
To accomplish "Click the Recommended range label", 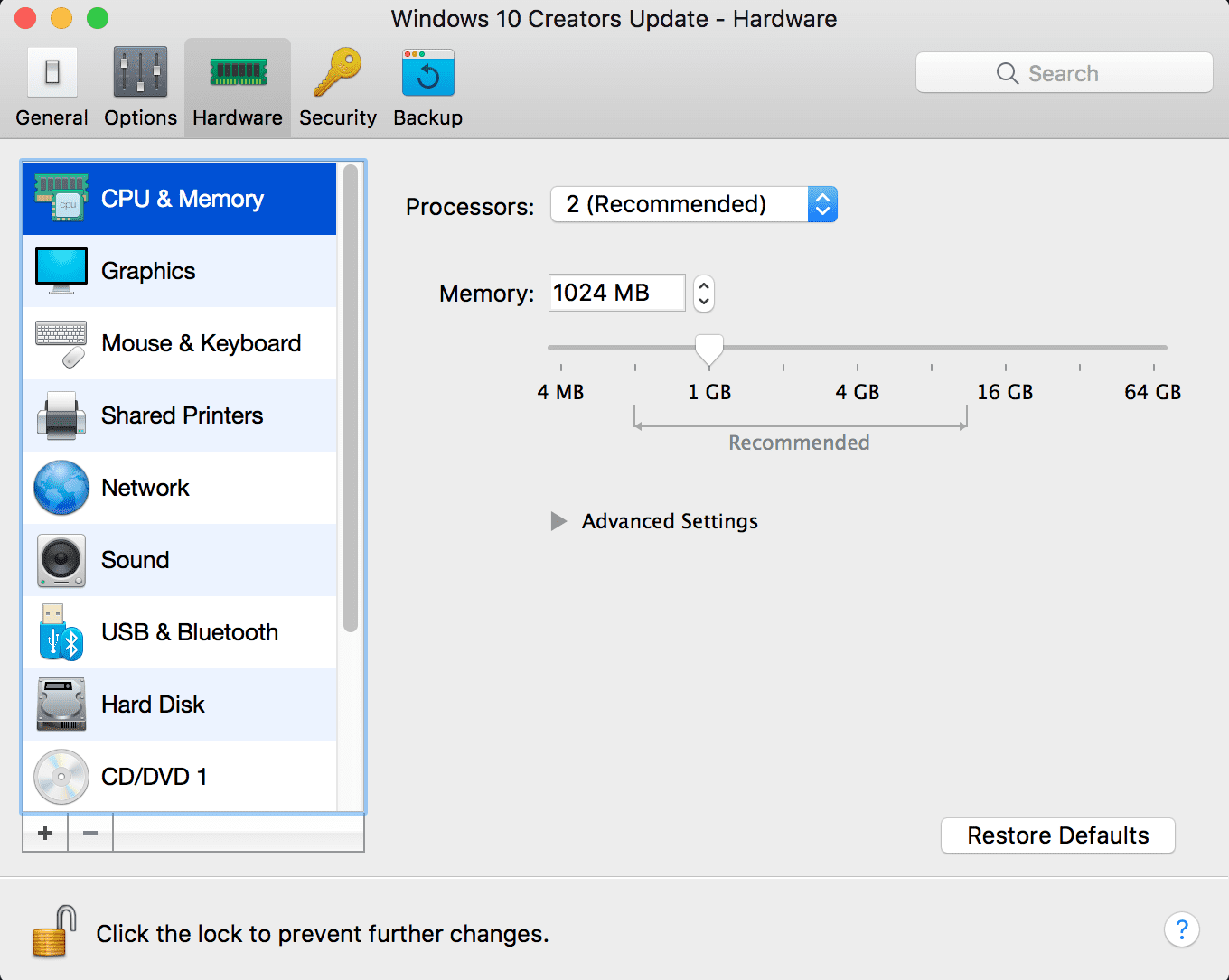I will coord(799,443).
